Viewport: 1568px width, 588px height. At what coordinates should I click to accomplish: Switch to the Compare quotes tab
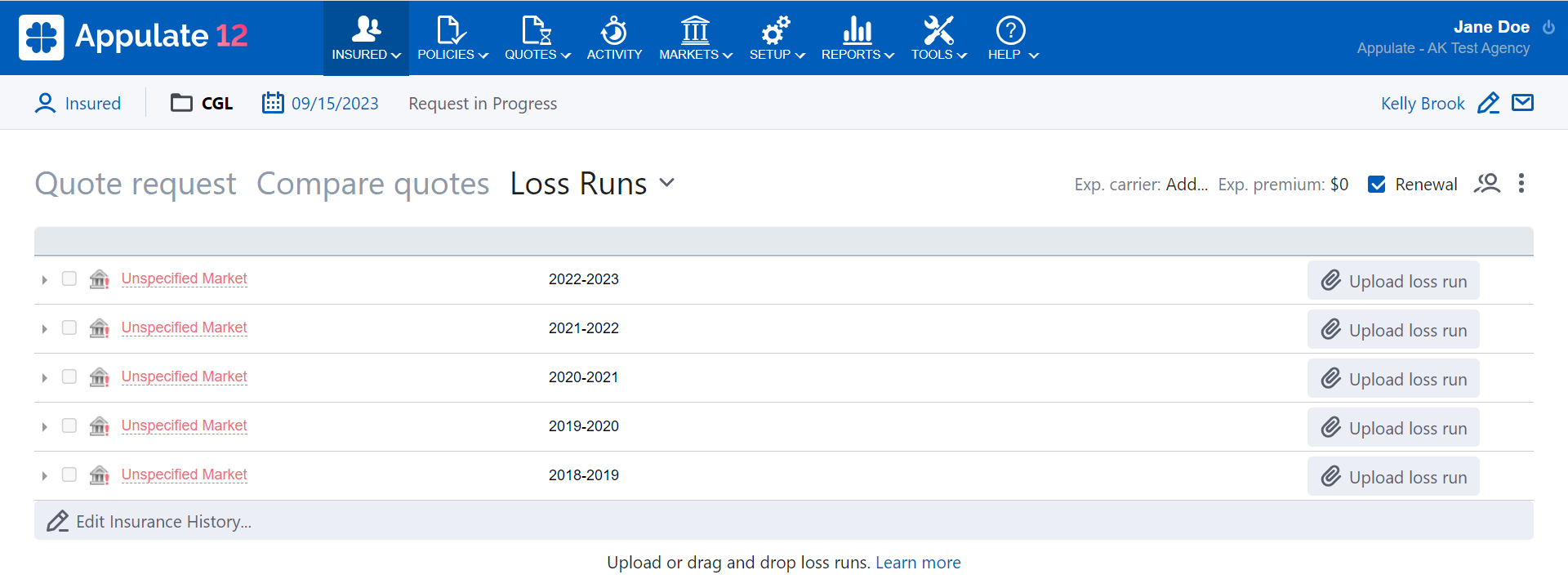point(372,184)
